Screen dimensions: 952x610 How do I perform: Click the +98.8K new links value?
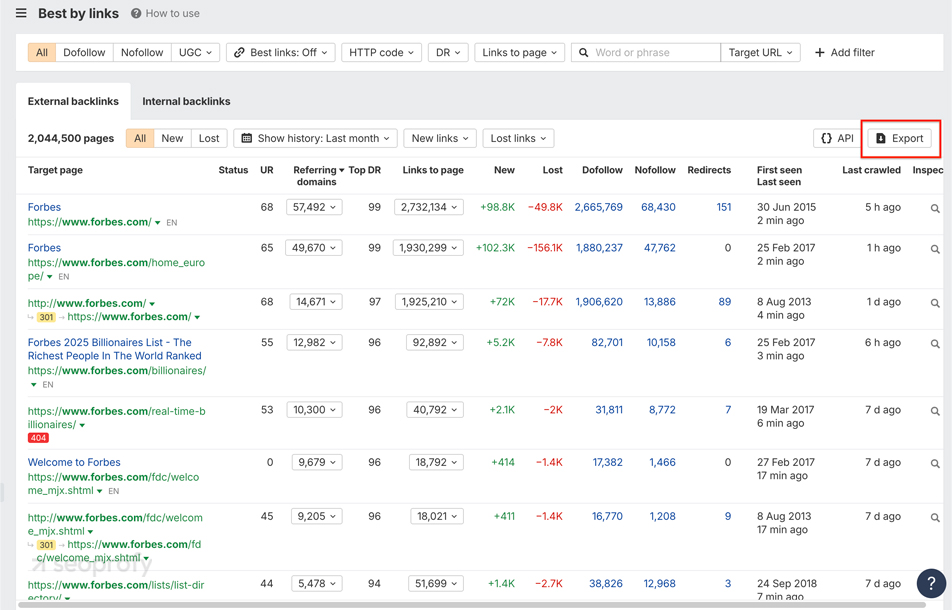tap(497, 207)
